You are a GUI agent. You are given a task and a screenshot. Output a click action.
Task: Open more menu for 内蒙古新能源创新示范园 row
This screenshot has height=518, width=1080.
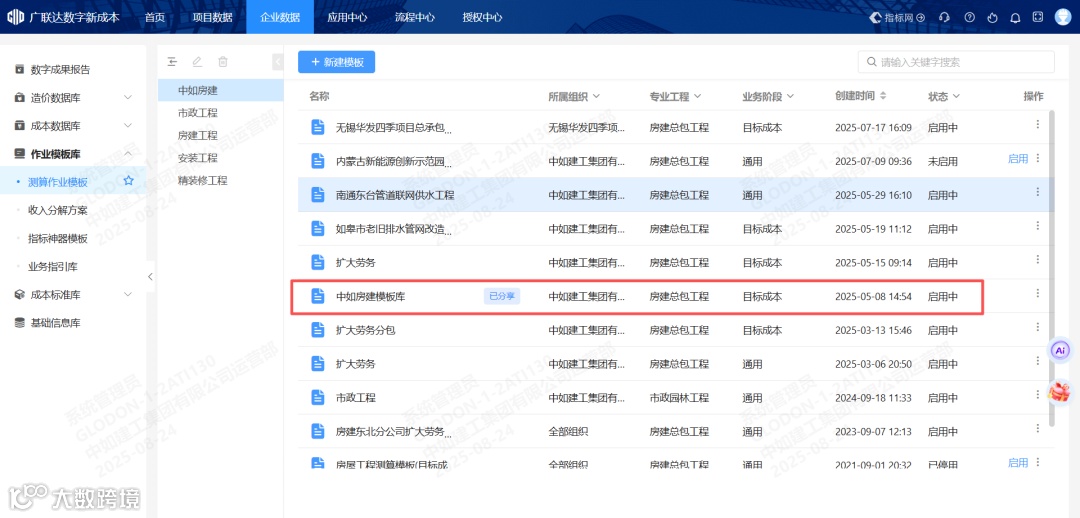1037,158
